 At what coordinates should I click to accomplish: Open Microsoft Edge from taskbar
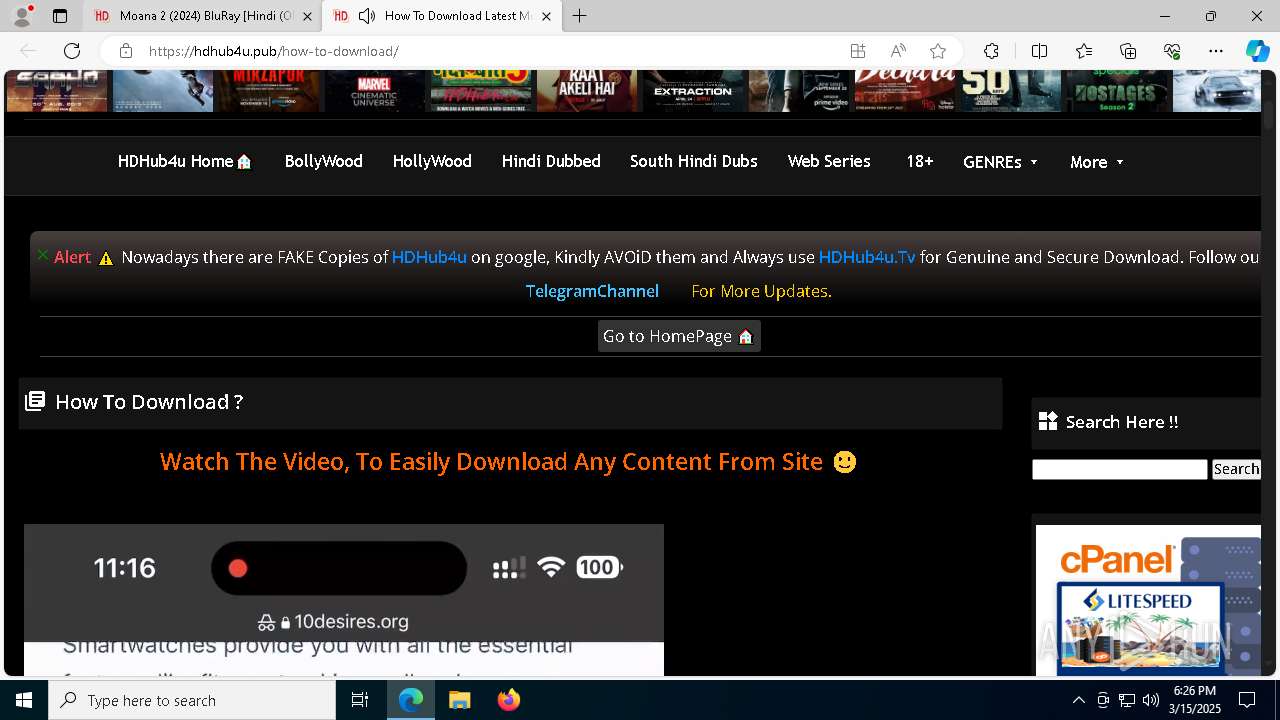click(411, 700)
